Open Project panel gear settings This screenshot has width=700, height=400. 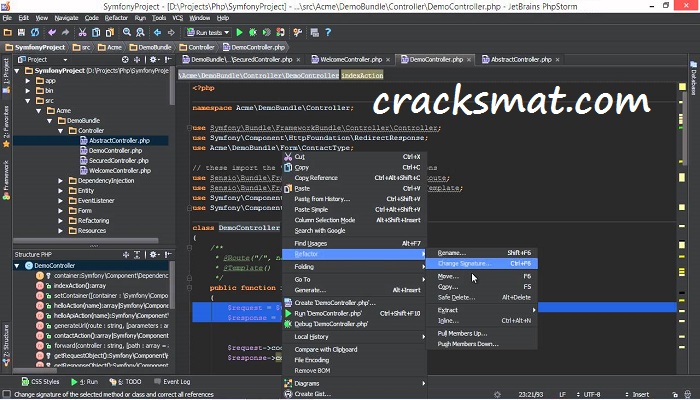154,59
